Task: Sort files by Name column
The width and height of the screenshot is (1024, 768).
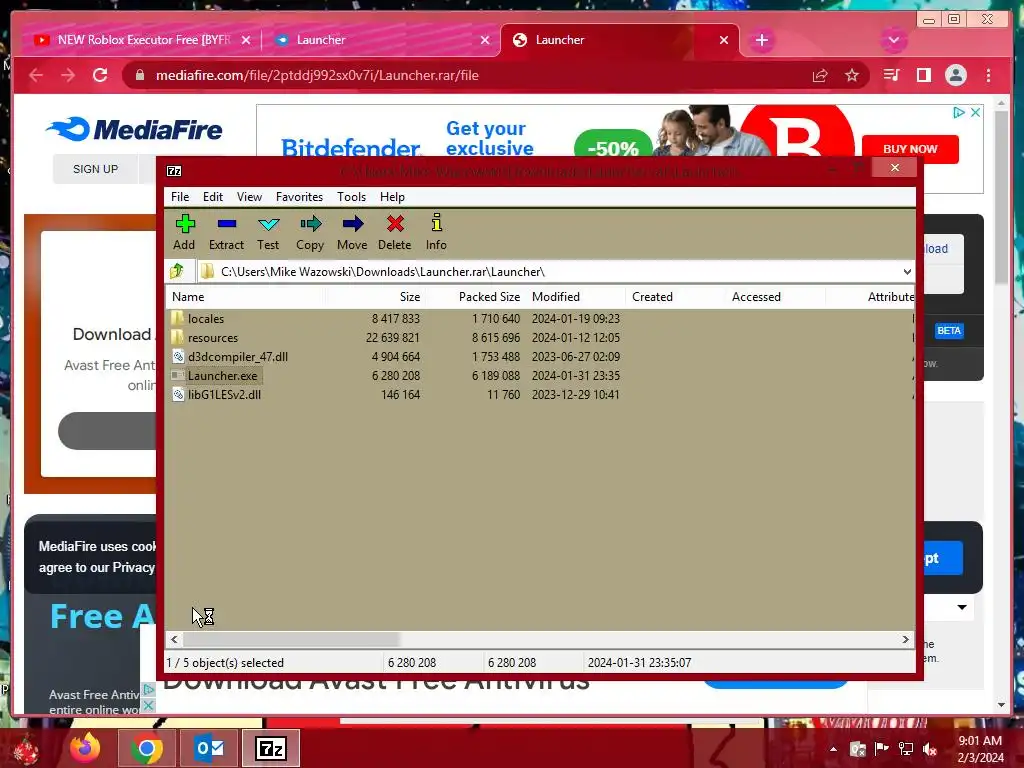Action: click(x=244, y=296)
